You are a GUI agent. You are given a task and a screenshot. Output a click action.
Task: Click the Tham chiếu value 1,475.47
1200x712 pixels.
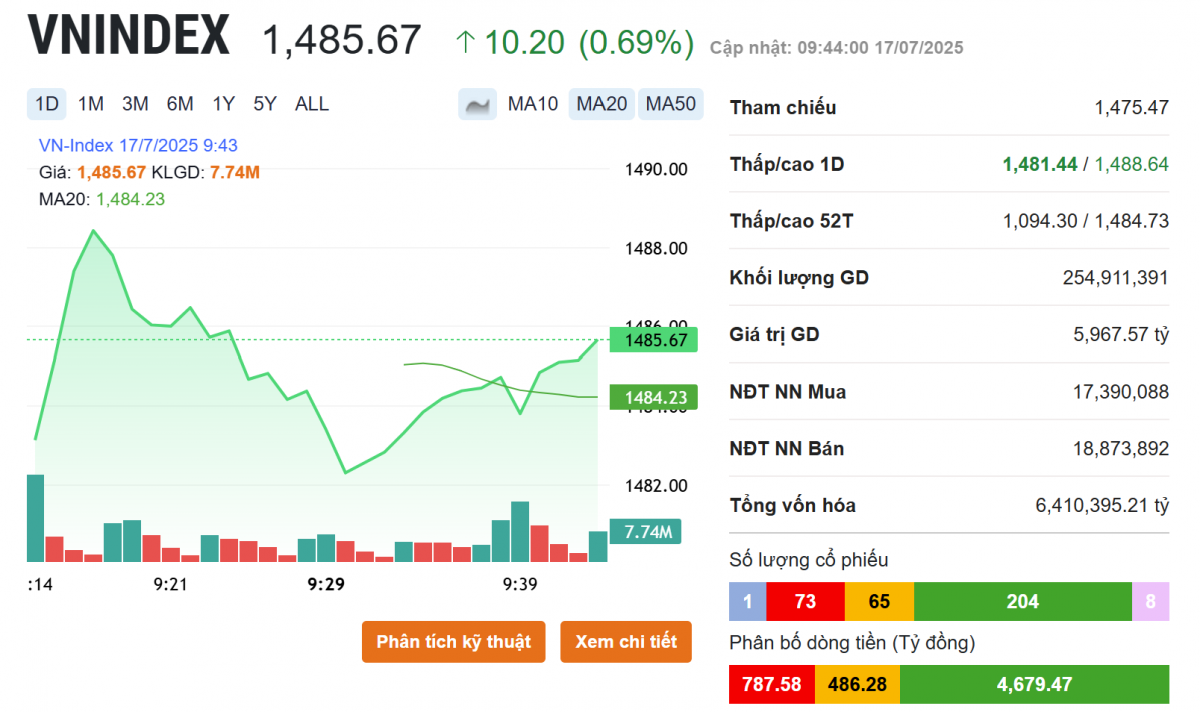coord(1132,107)
